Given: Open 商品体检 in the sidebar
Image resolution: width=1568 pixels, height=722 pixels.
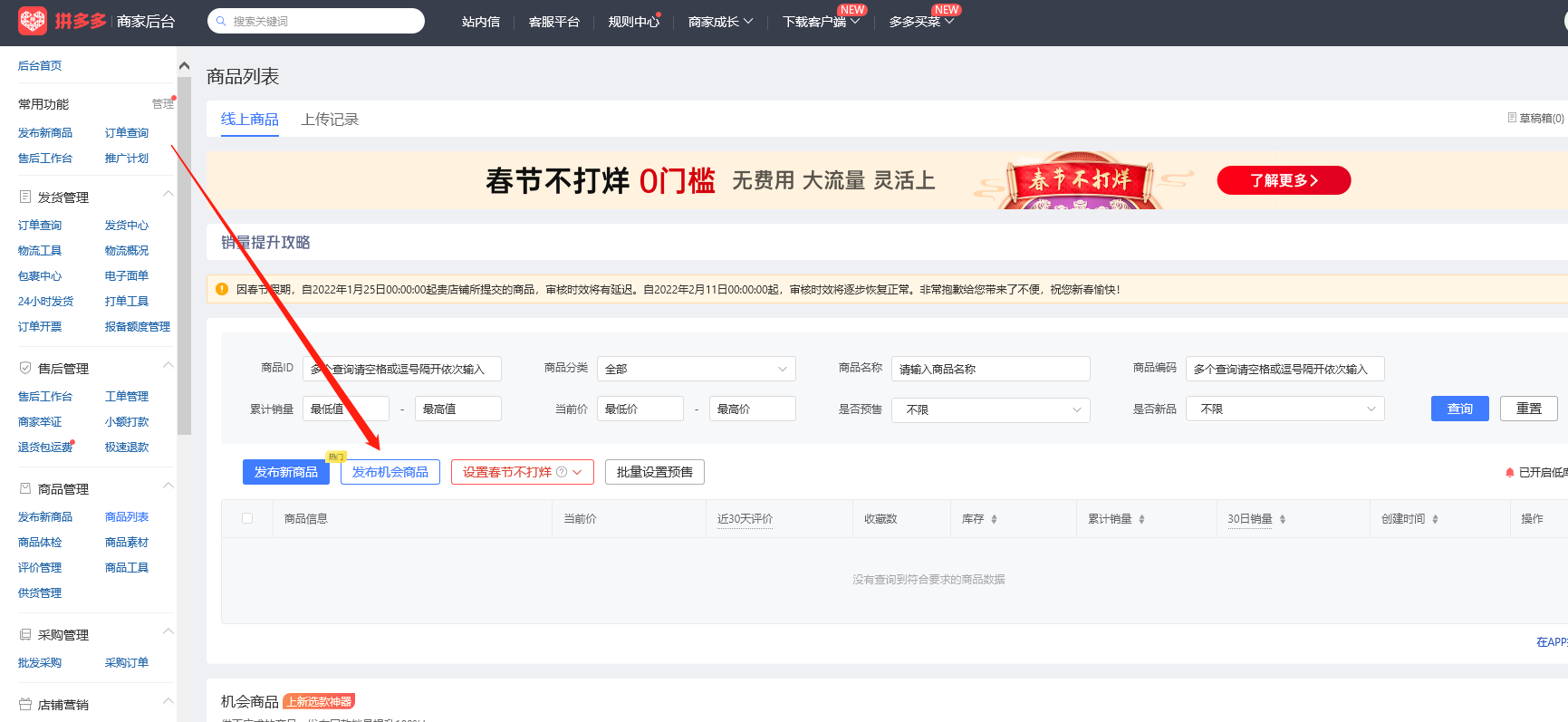Looking at the screenshot, I should click(40, 543).
